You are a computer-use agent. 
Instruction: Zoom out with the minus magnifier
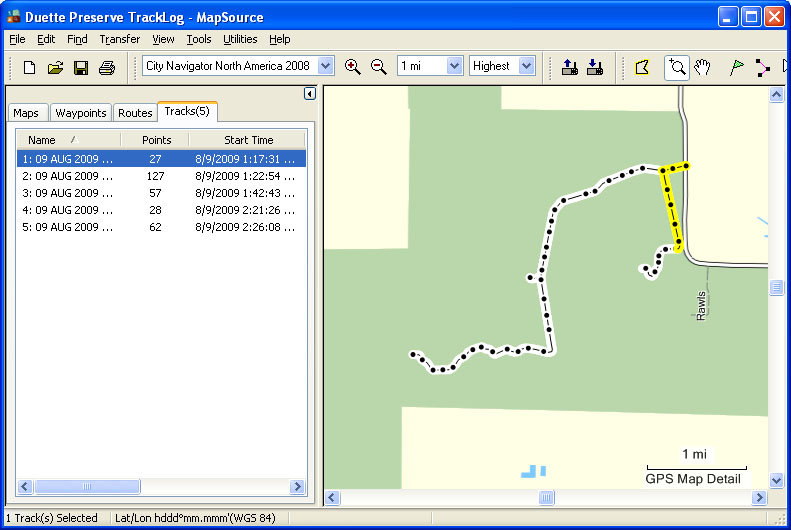(378, 67)
